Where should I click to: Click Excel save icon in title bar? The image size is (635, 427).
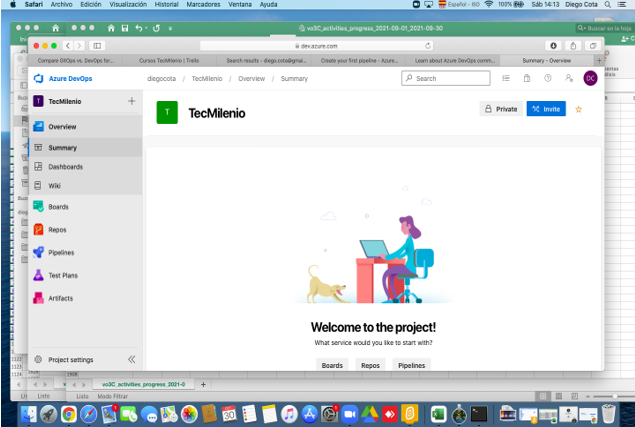pos(125,28)
